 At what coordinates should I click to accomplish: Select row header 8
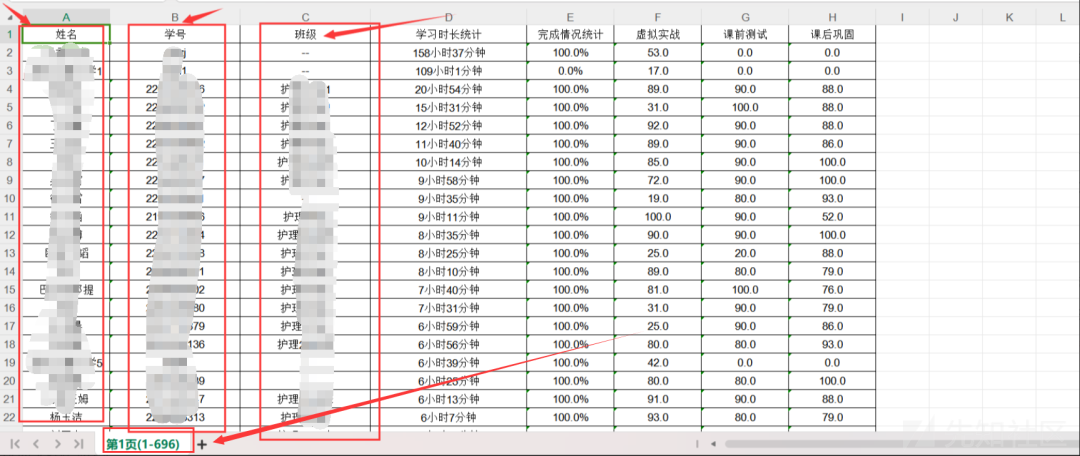tap(10, 162)
